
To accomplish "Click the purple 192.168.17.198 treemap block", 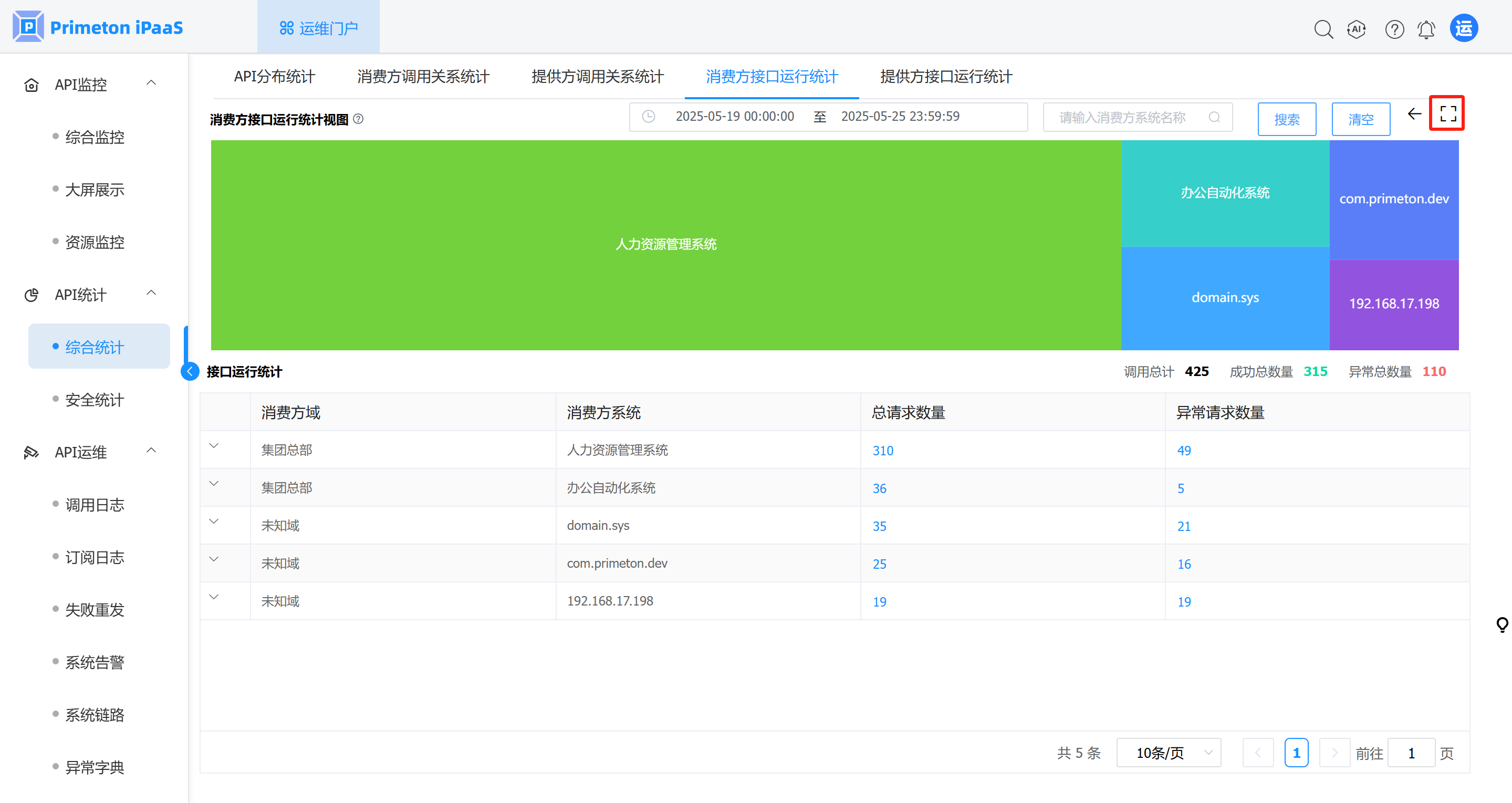I will 1393,304.
